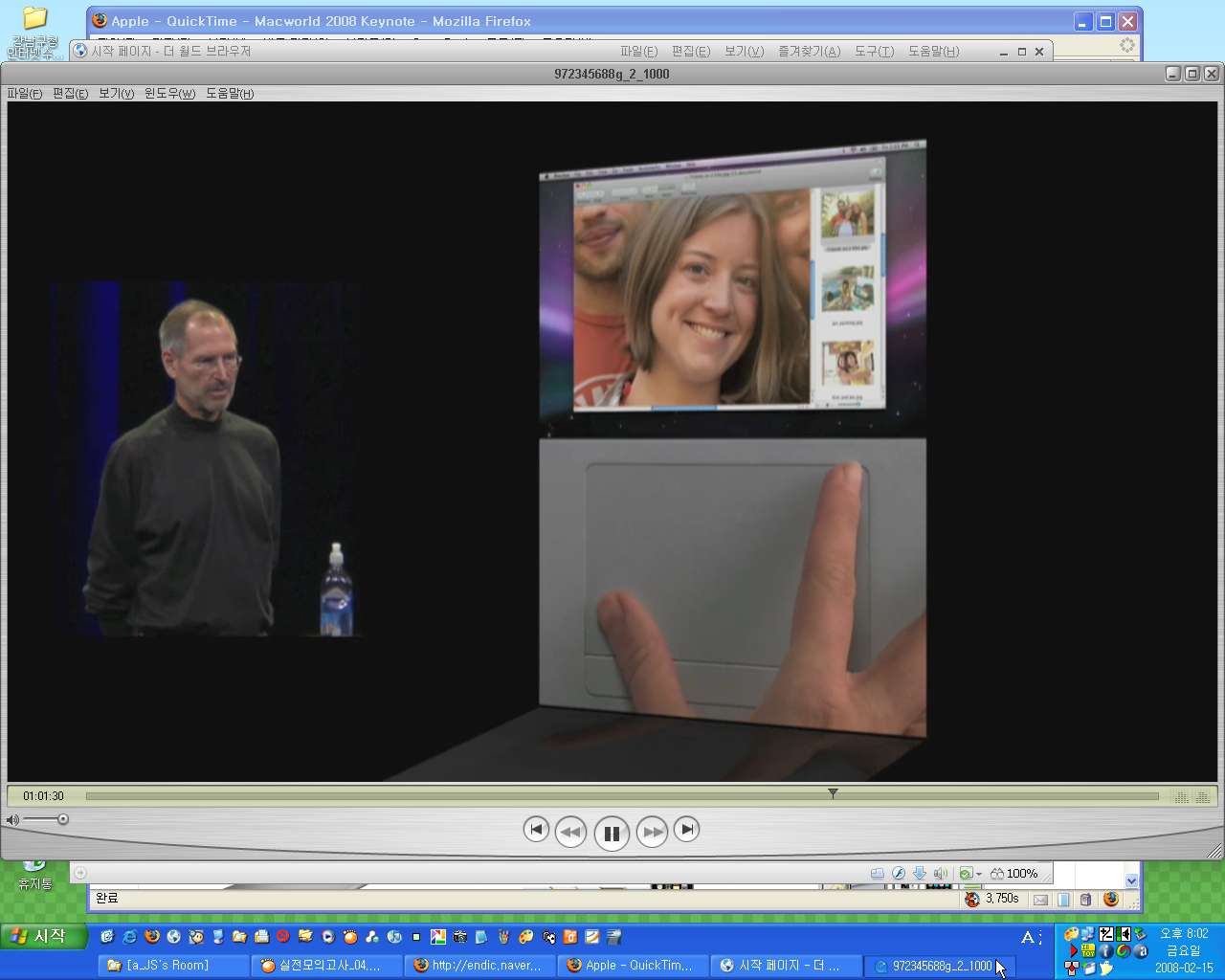Open QuickTime 편집(E) menu
This screenshot has height=980, width=1225.
pos(70,94)
